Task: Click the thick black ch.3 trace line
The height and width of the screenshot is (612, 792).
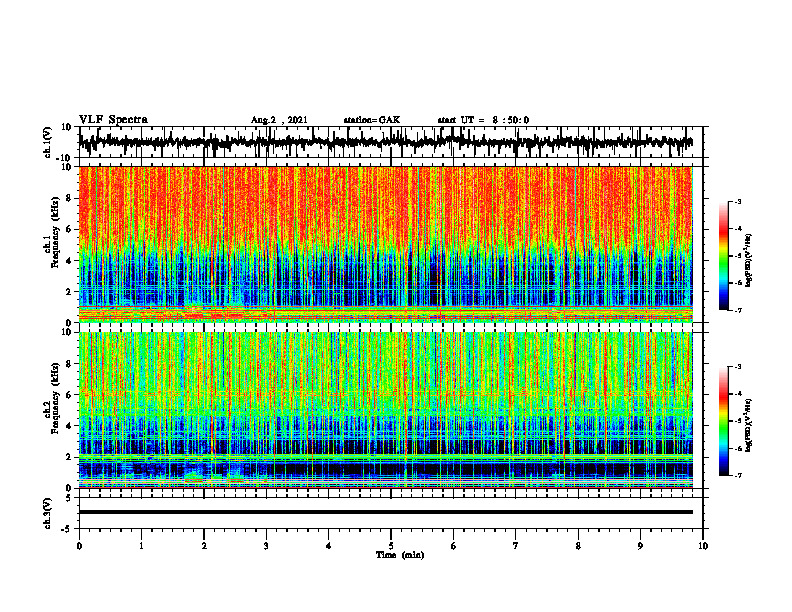Action: click(x=385, y=512)
